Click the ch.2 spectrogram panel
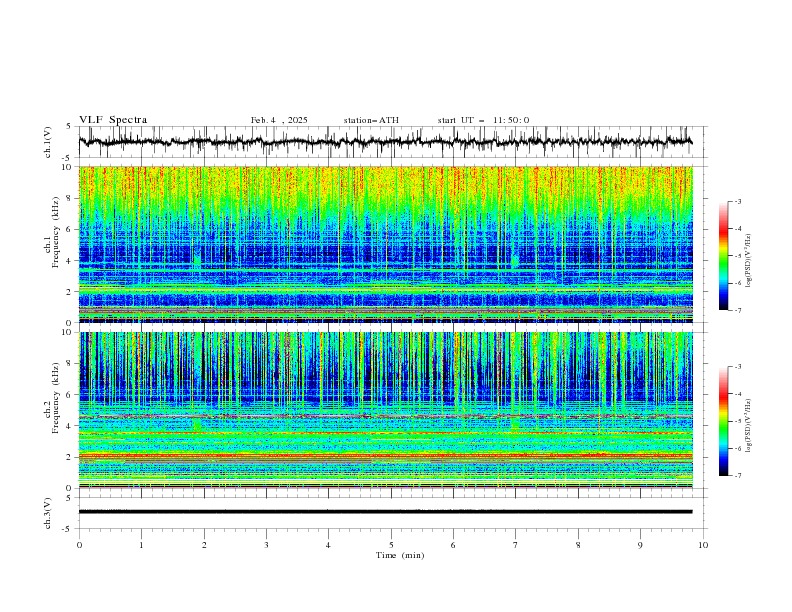Screen dimensions: 792x612 coord(386,410)
